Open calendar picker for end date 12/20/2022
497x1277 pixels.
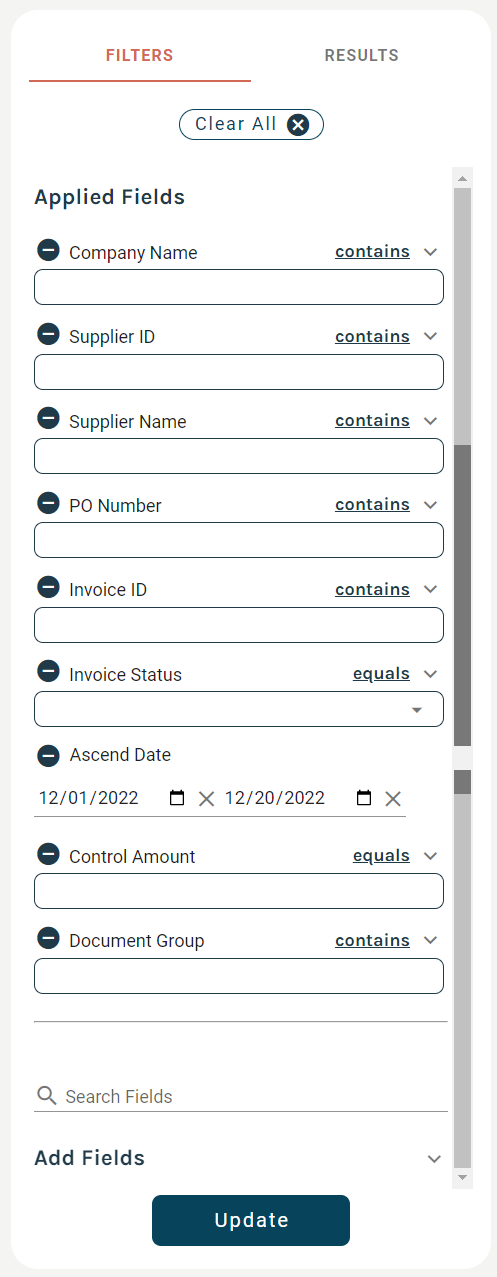coord(364,798)
